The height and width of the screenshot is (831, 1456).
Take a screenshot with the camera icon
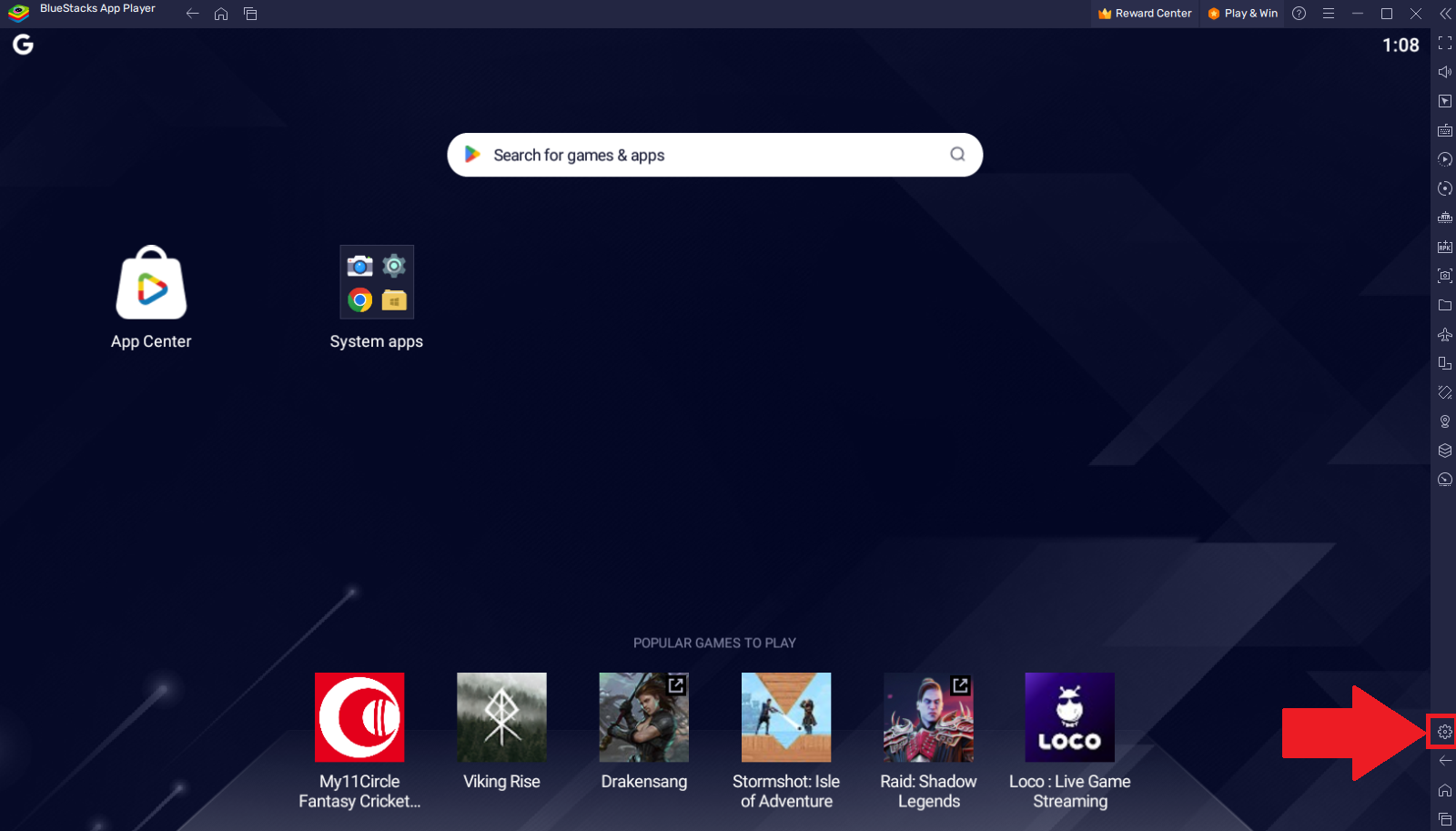[1444, 276]
